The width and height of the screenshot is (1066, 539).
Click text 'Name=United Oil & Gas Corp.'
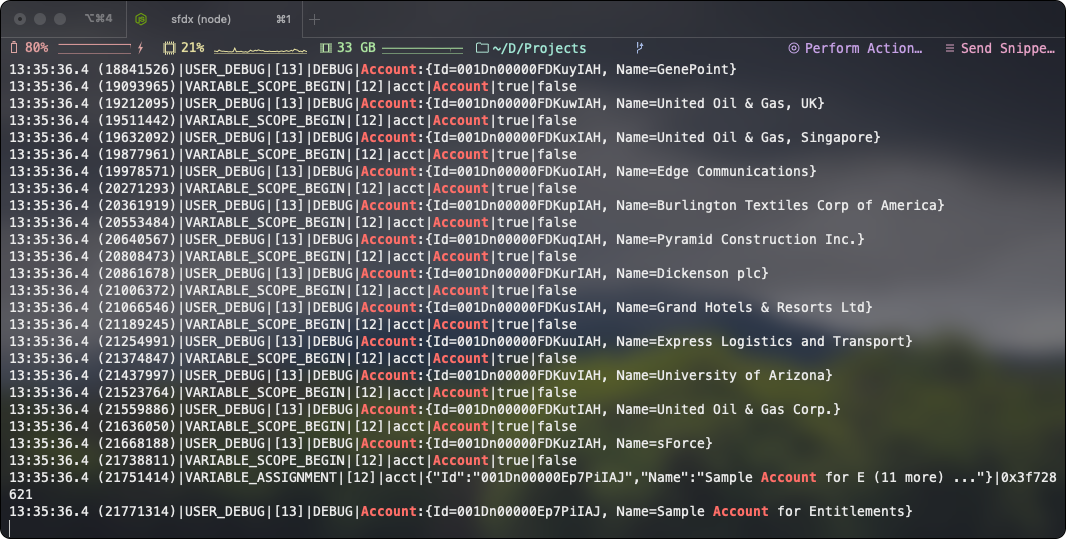point(723,409)
